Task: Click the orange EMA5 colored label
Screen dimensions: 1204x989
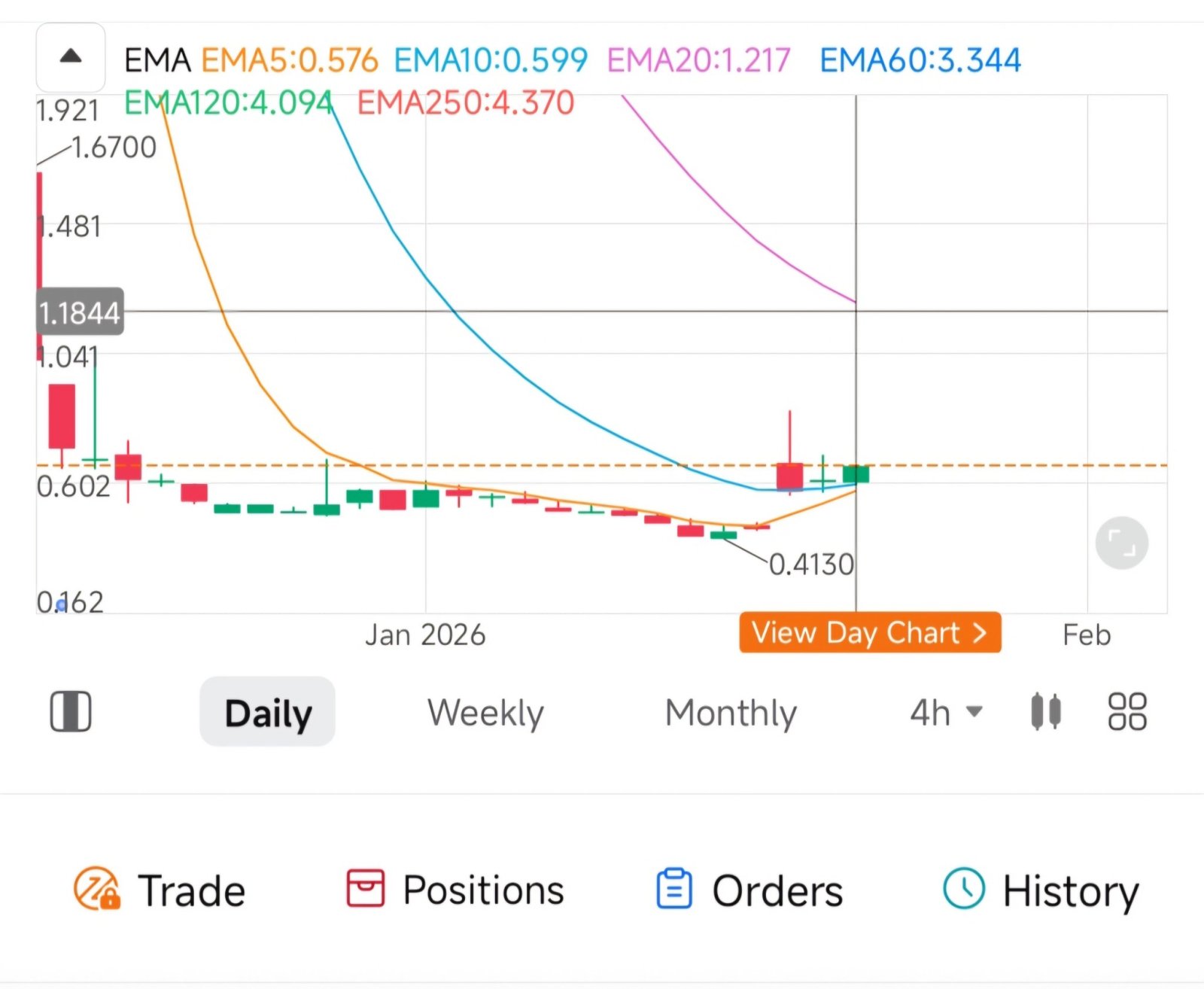Action: pyautogui.click(x=290, y=59)
